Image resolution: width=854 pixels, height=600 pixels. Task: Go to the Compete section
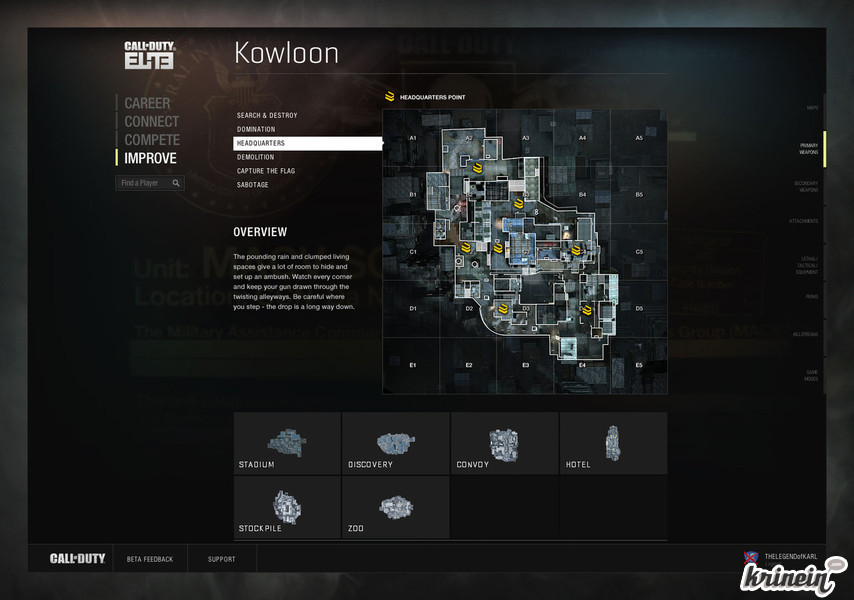pyautogui.click(x=152, y=140)
